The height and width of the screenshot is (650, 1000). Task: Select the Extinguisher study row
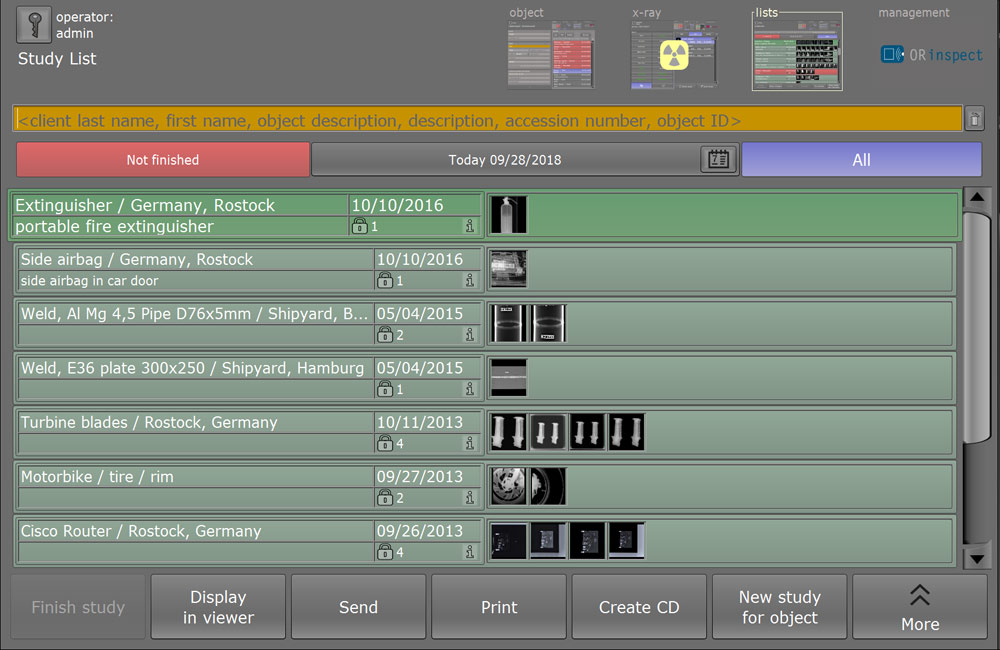click(x=485, y=215)
